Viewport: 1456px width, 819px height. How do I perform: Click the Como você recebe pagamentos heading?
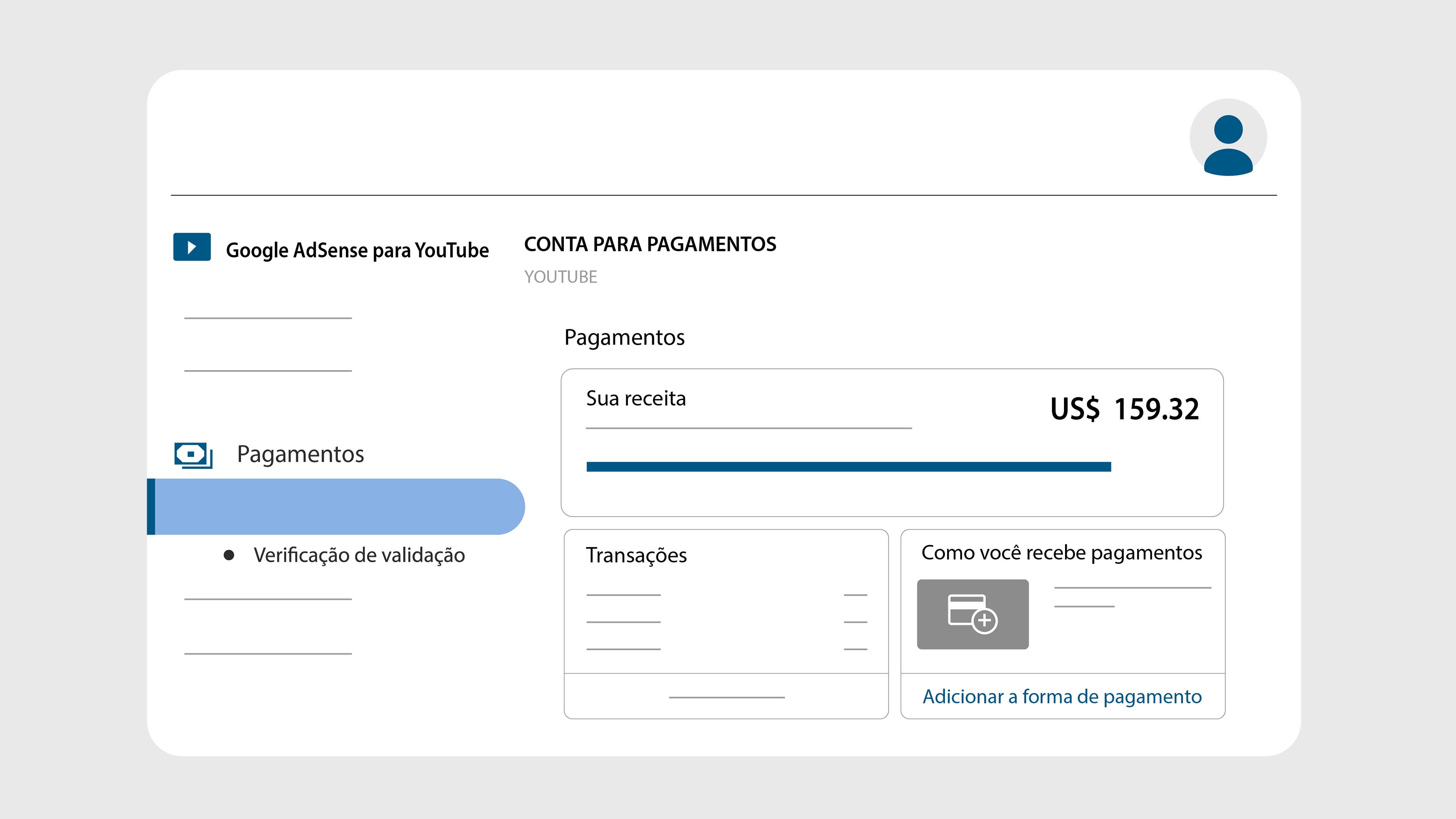(1062, 553)
